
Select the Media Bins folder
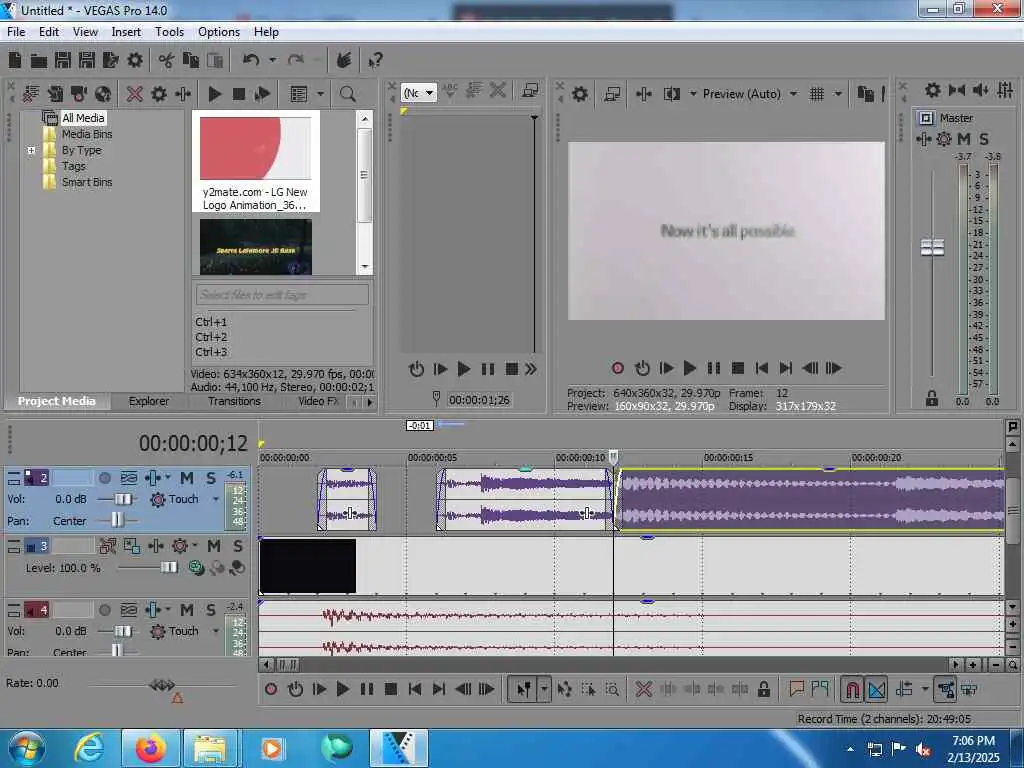pos(87,134)
